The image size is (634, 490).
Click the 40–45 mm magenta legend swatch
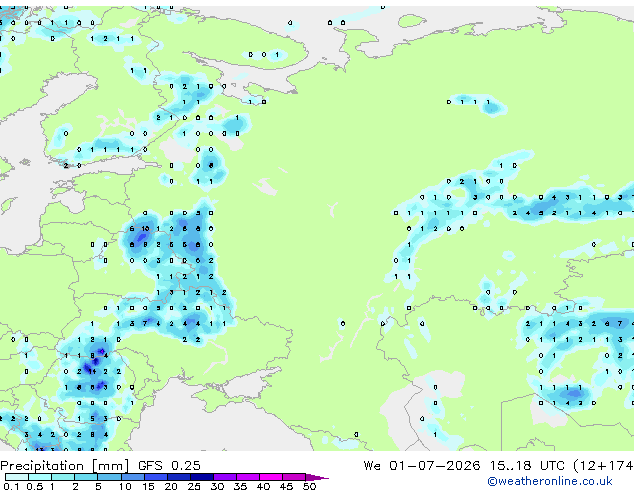tap(271, 477)
